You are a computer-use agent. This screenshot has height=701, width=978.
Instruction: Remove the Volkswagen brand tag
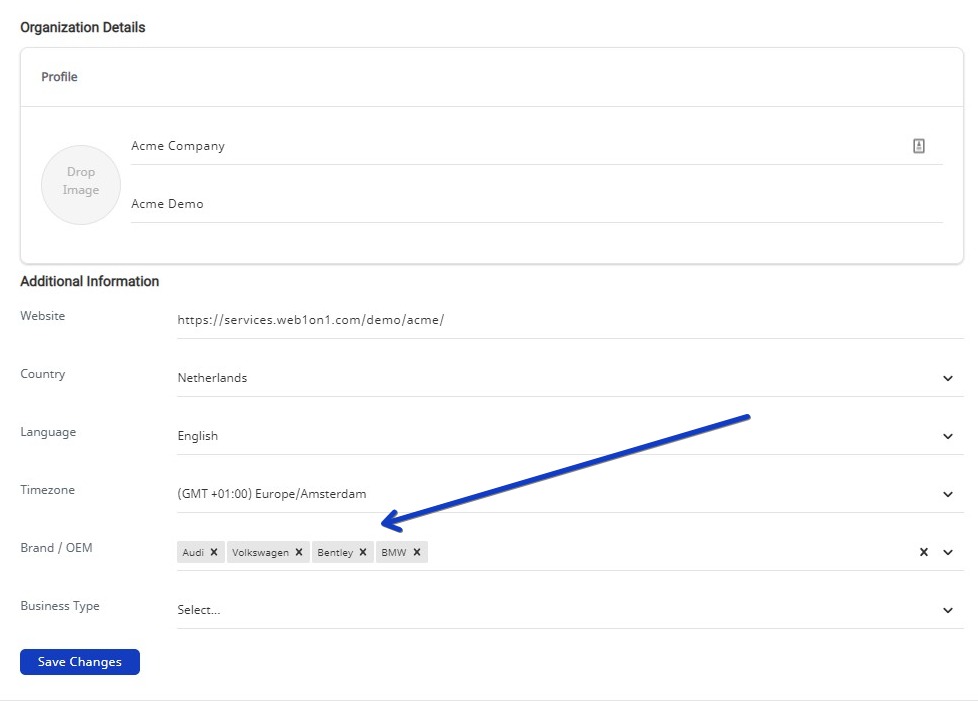click(x=299, y=552)
